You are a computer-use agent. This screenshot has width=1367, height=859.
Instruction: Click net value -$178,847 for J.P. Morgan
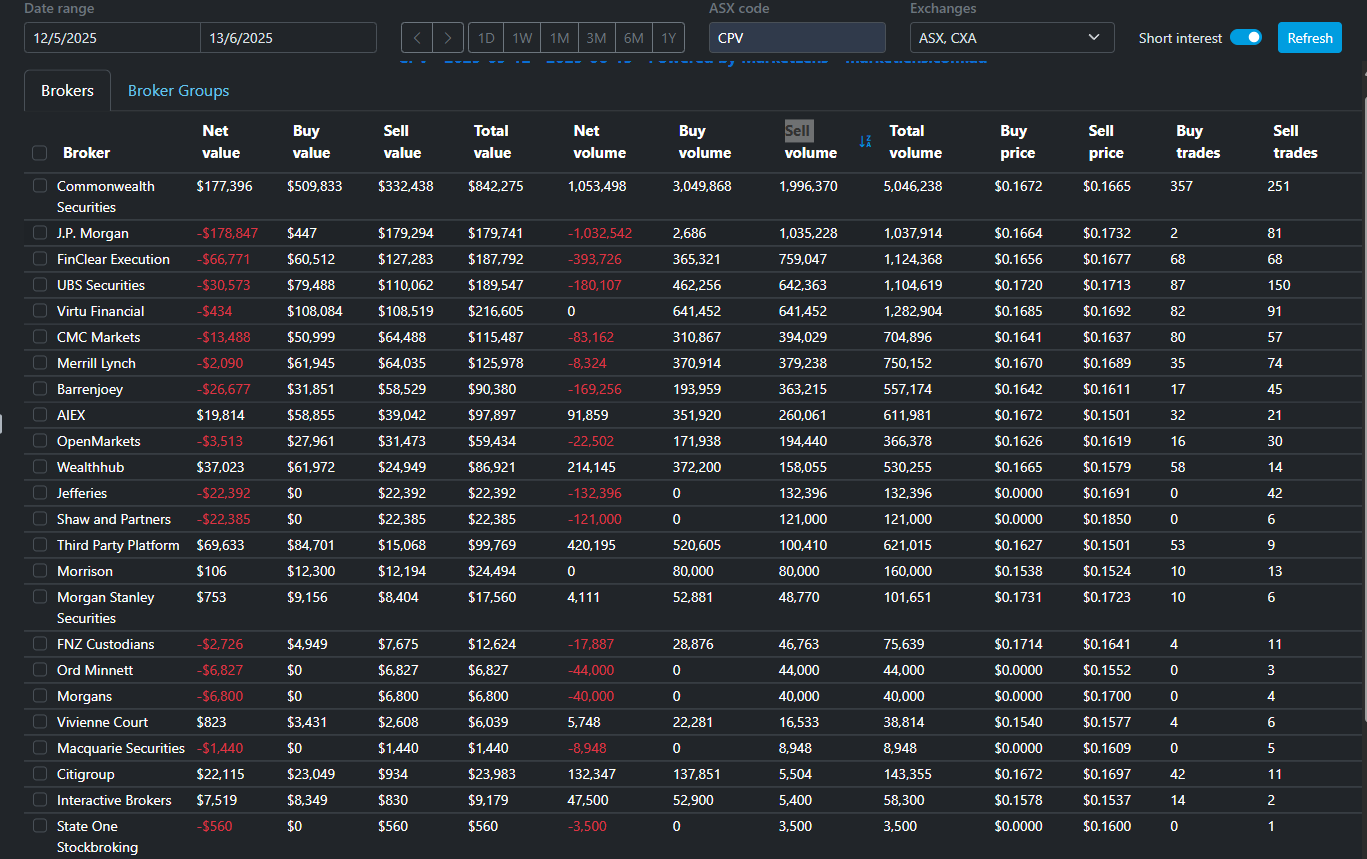point(227,233)
